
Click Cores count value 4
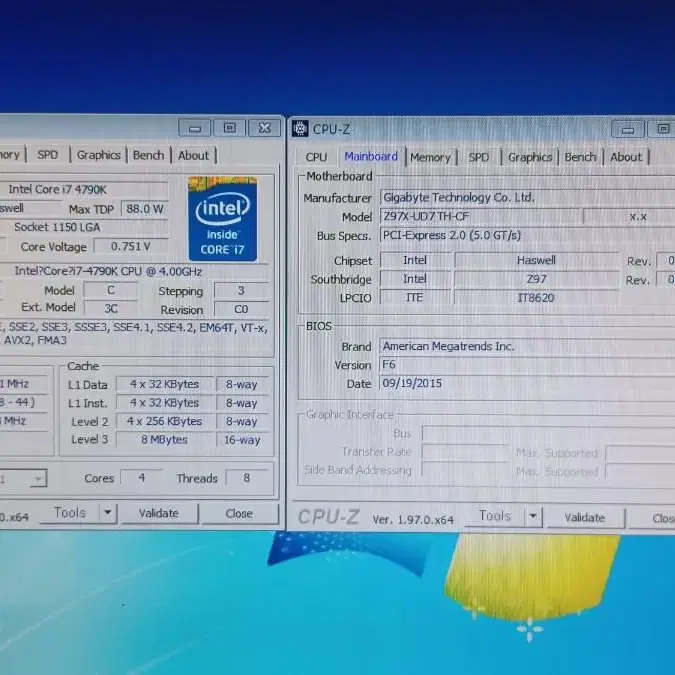pyautogui.click(x=142, y=478)
